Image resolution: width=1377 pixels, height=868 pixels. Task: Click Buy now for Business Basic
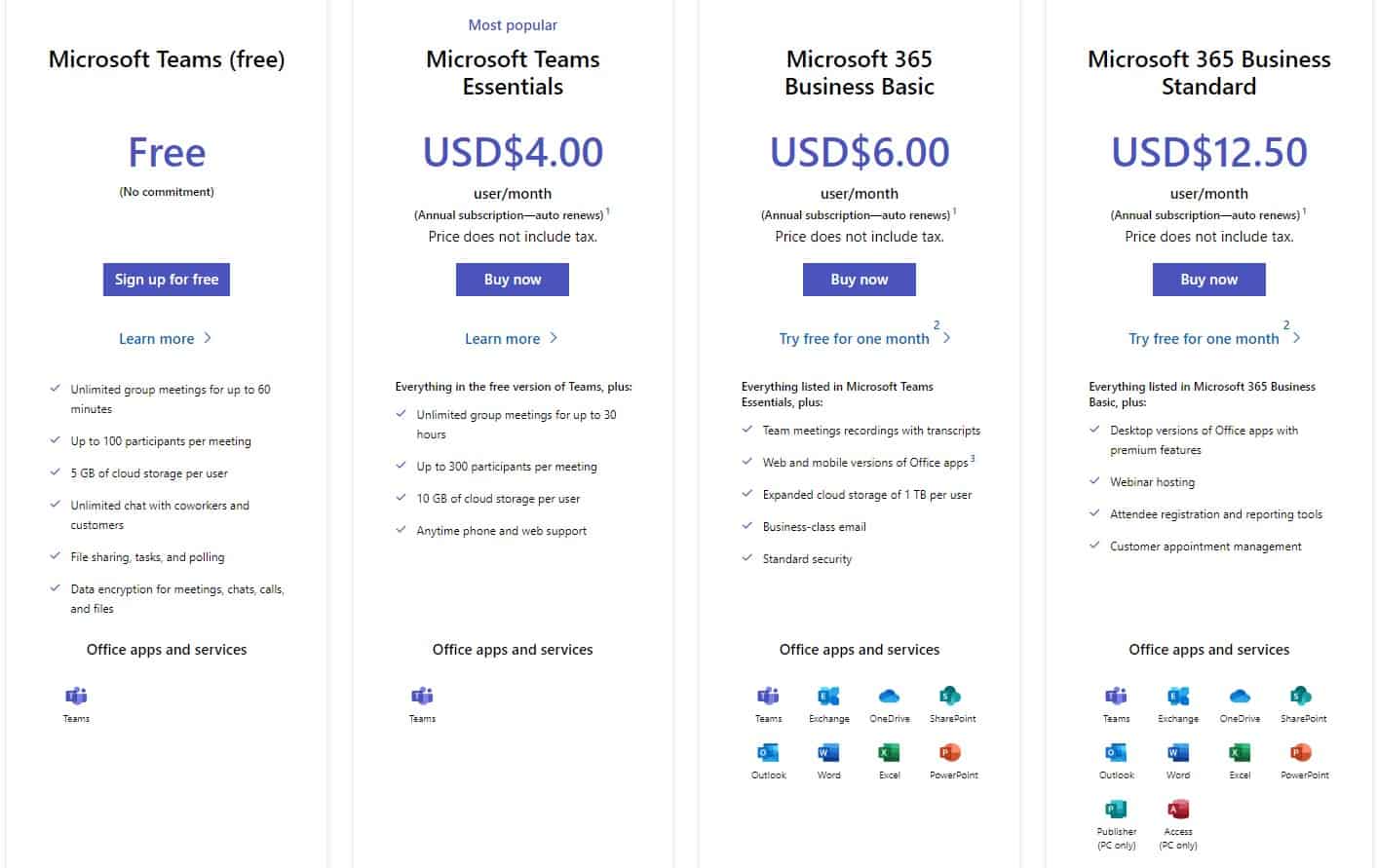(x=860, y=280)
